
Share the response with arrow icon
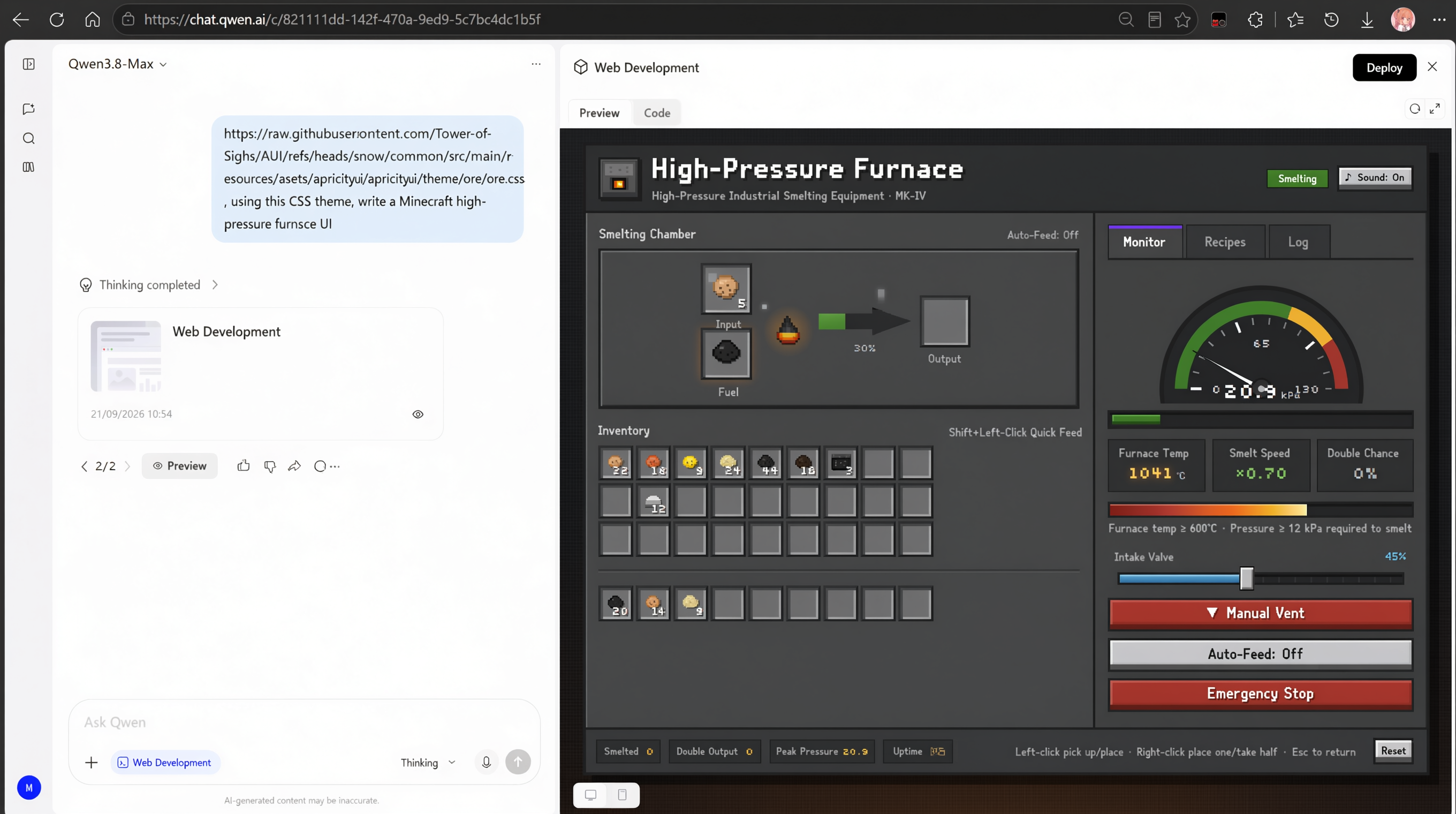coord(294,466)
